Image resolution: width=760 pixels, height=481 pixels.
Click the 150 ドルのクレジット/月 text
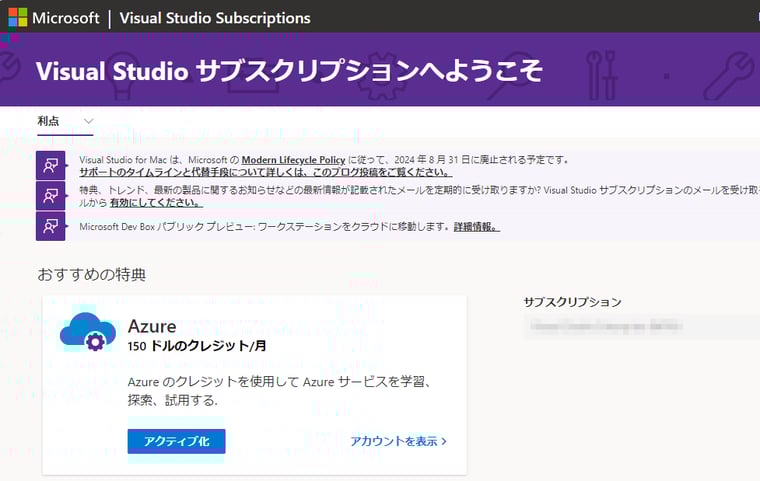[x=197, y=346]
